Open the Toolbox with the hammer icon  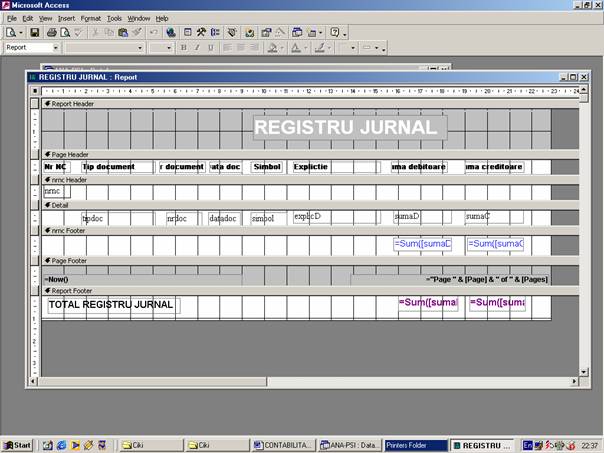click(x=201, y=33)
